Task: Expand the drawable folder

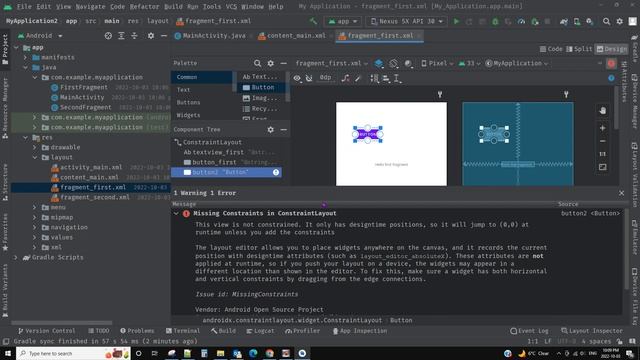Action: [x=35, y=147]
